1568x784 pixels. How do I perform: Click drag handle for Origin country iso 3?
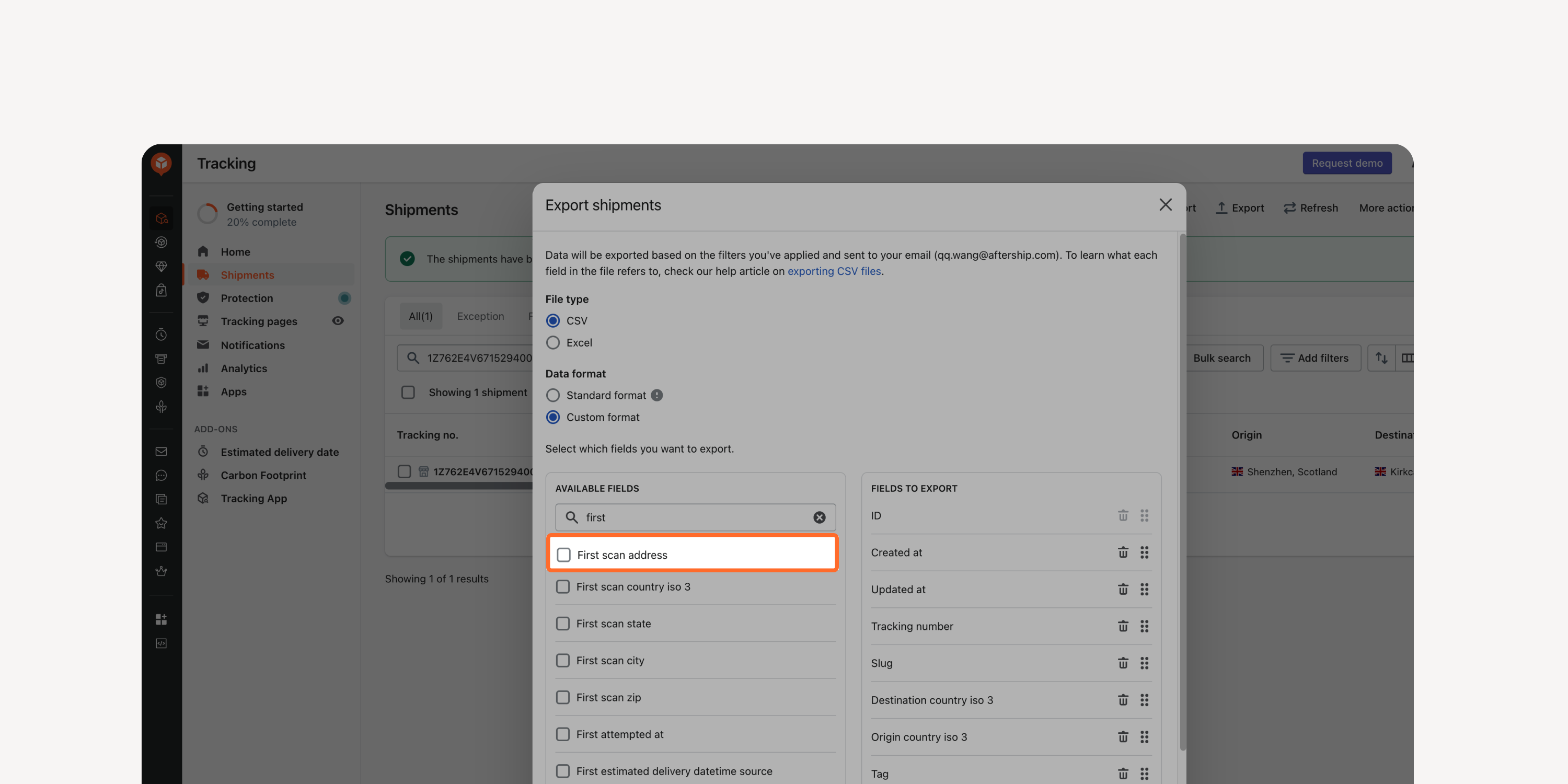point(1144,736)
